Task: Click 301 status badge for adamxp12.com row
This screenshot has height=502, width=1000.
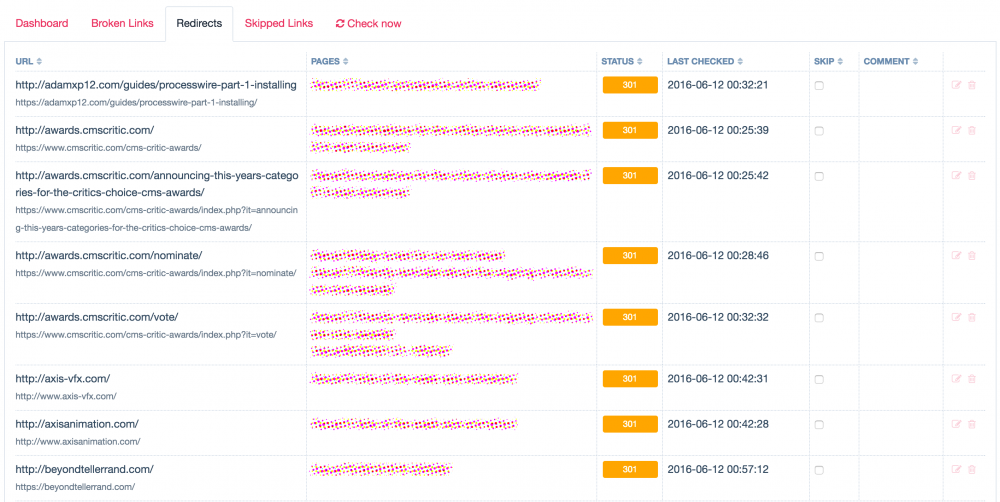Action: pos(630,85)
